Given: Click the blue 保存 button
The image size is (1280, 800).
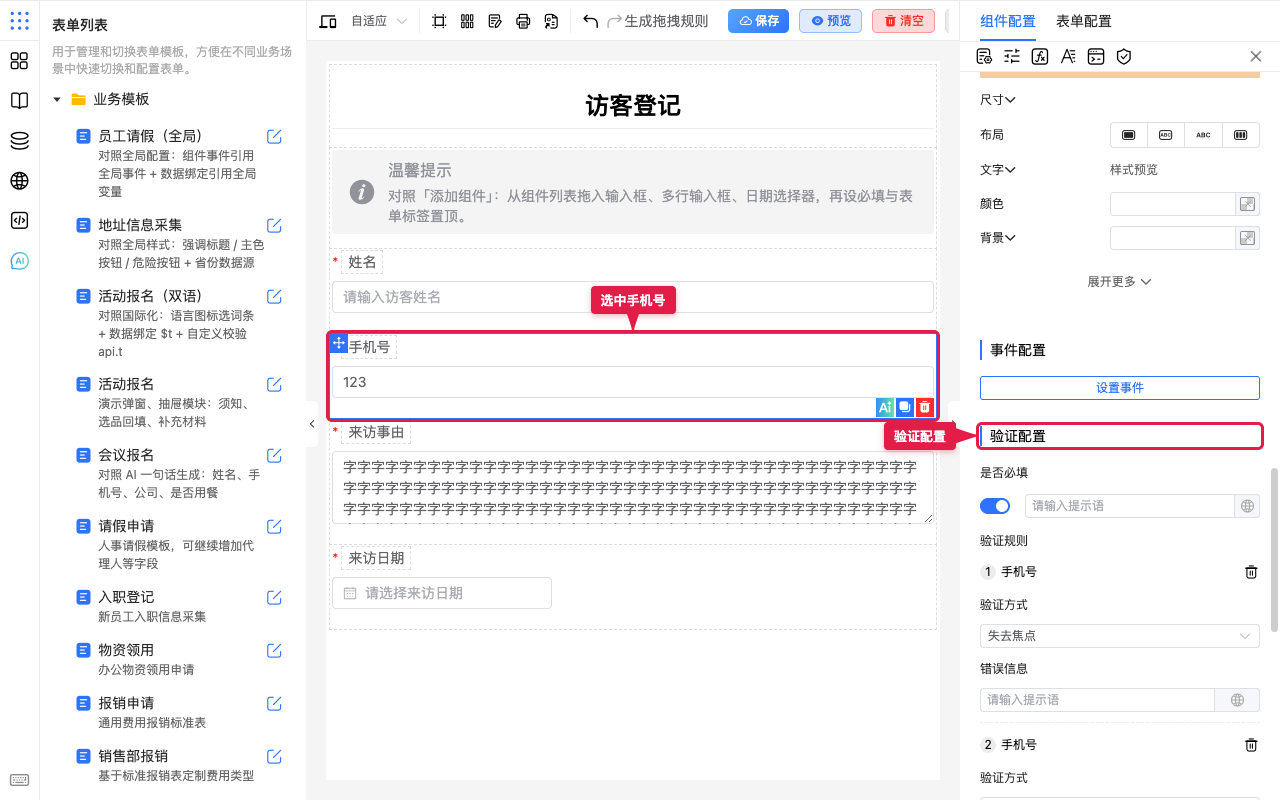Looking at the screenshot, I should (758, 21).
